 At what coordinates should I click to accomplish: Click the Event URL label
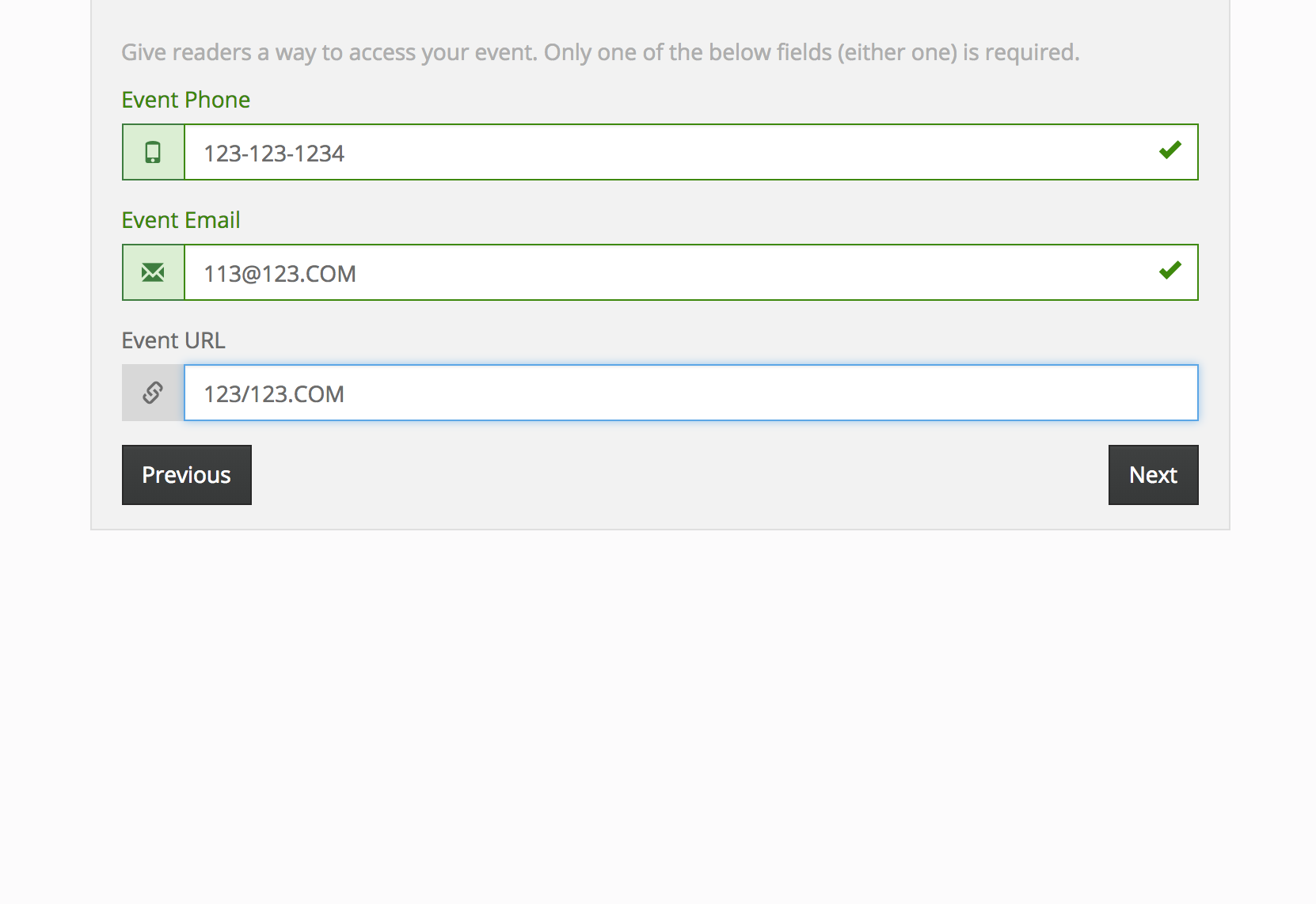pos(173,340)
